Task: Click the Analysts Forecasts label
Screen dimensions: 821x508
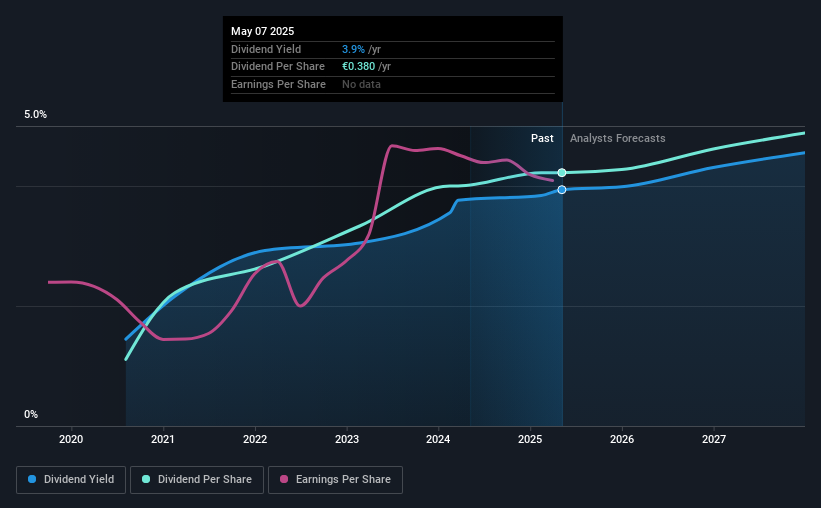Action: (618, 138)
